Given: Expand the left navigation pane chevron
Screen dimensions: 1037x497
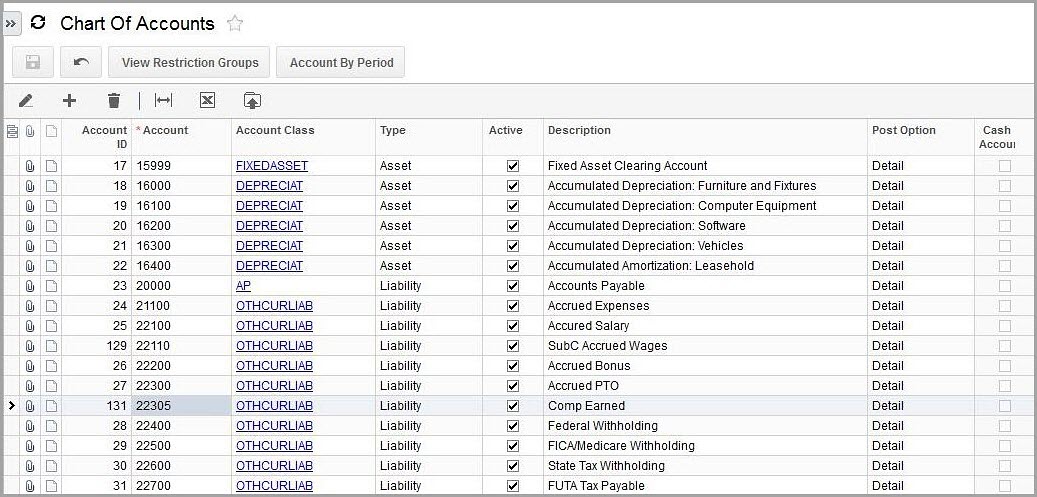Looking at the screenshot, I should 12,23.
